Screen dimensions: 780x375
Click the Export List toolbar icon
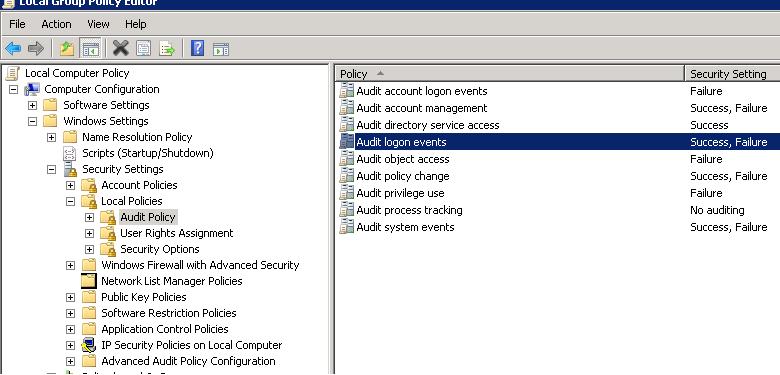(x=167, y=49)
